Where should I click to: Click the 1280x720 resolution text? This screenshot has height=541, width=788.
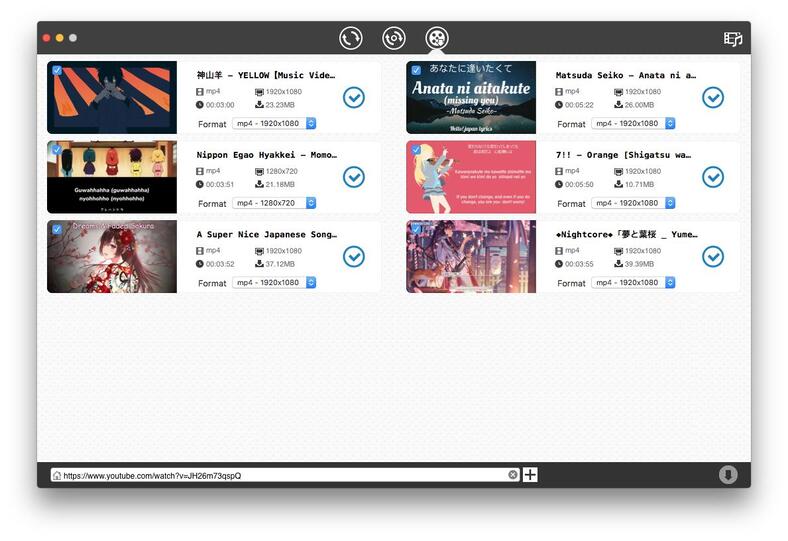[281, 171]
